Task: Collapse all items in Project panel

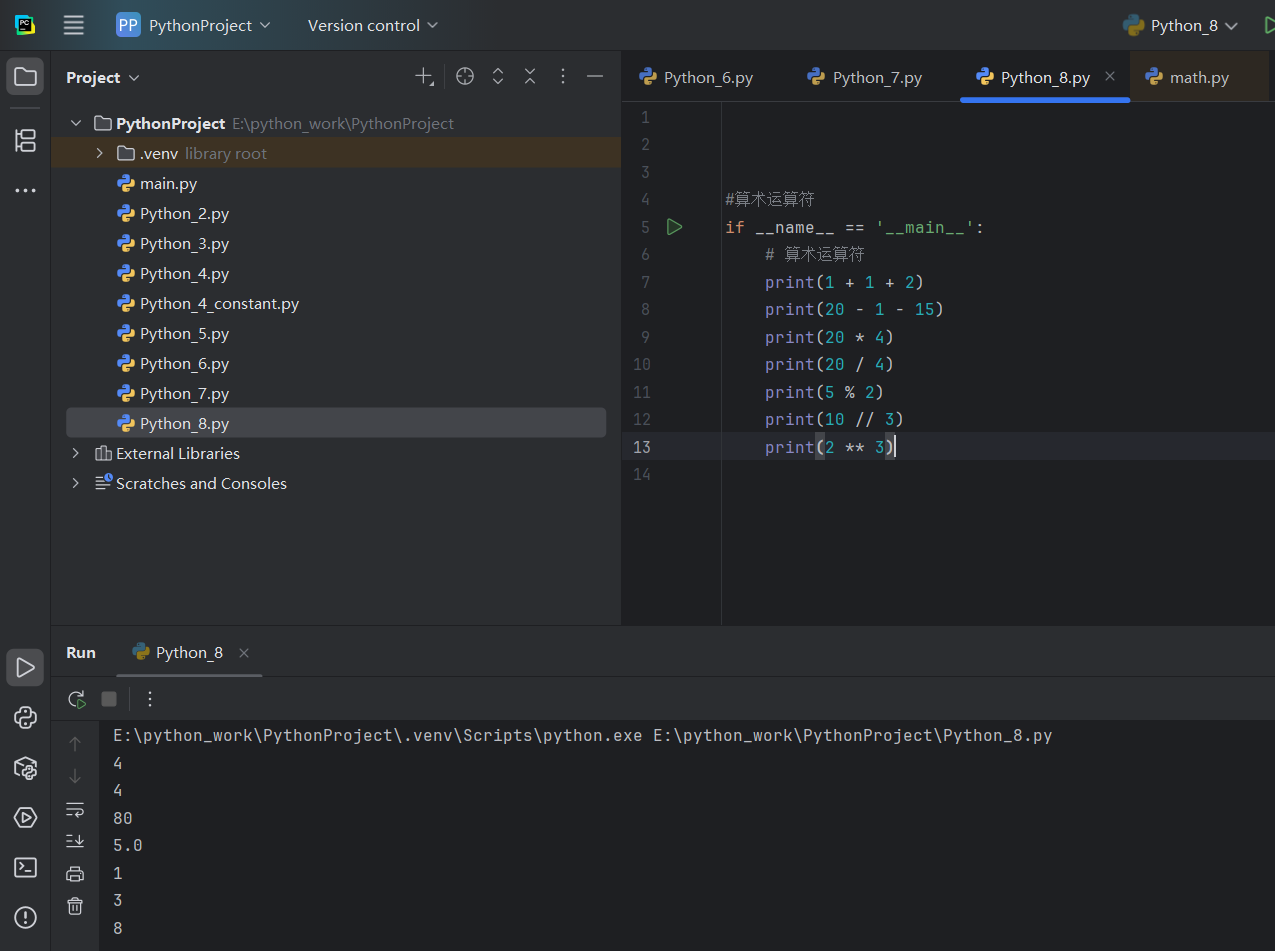Action: [x=530, y=77]
